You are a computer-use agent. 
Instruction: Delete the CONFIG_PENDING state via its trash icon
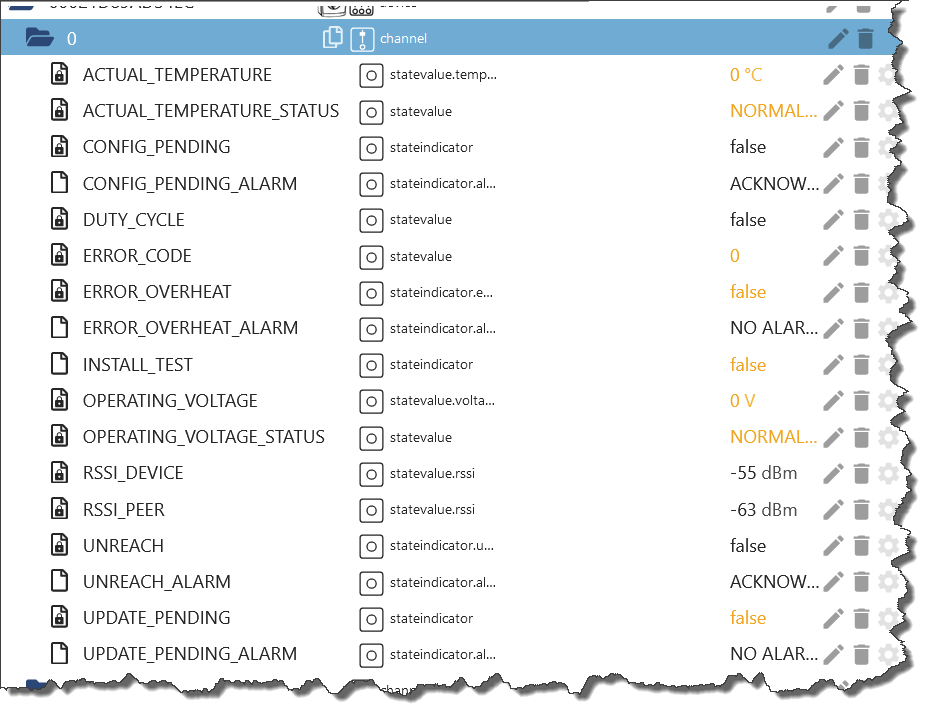coord(861,148)
